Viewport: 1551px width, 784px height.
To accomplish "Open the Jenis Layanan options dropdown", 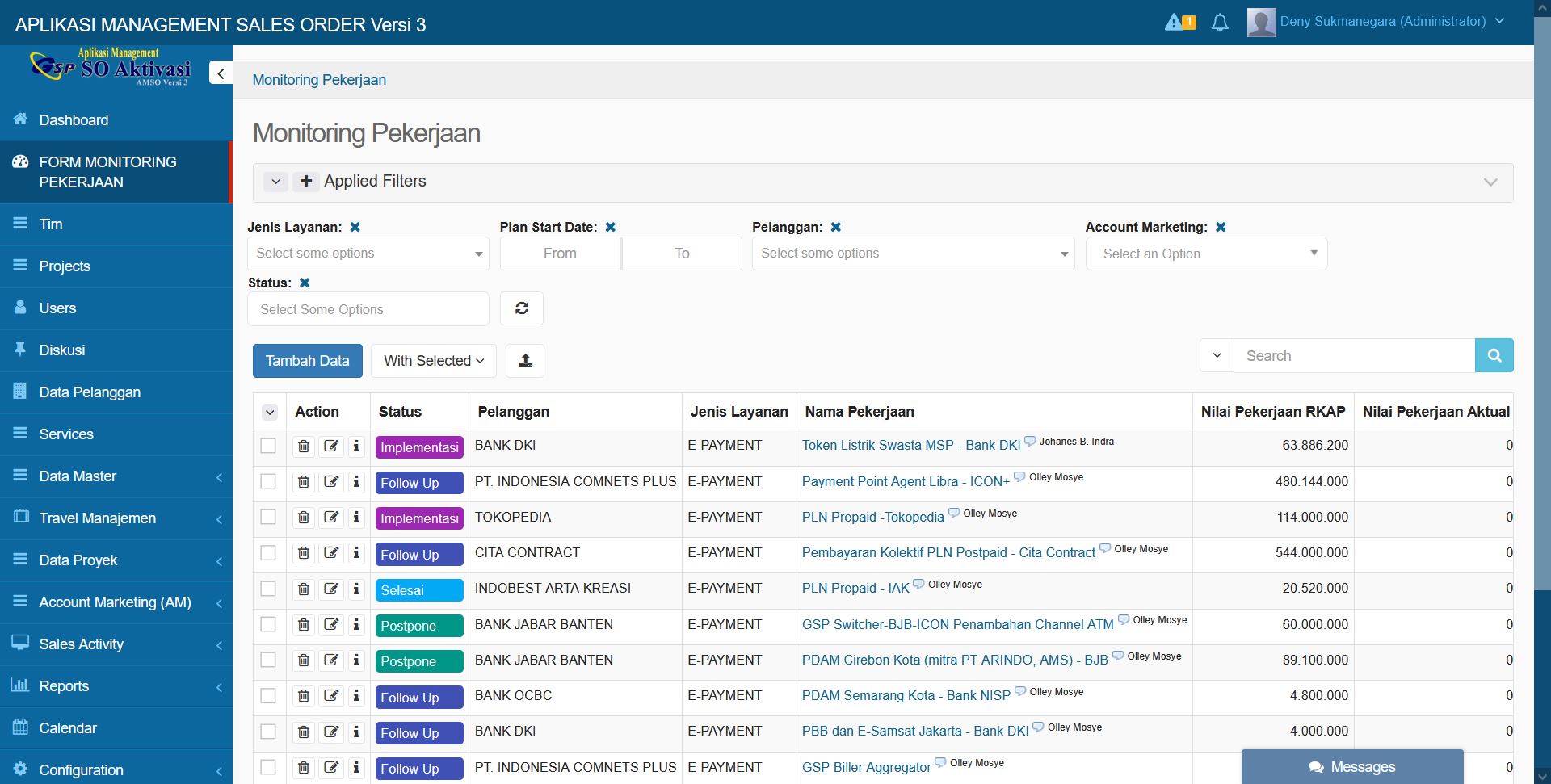I will tap(368, 254).
